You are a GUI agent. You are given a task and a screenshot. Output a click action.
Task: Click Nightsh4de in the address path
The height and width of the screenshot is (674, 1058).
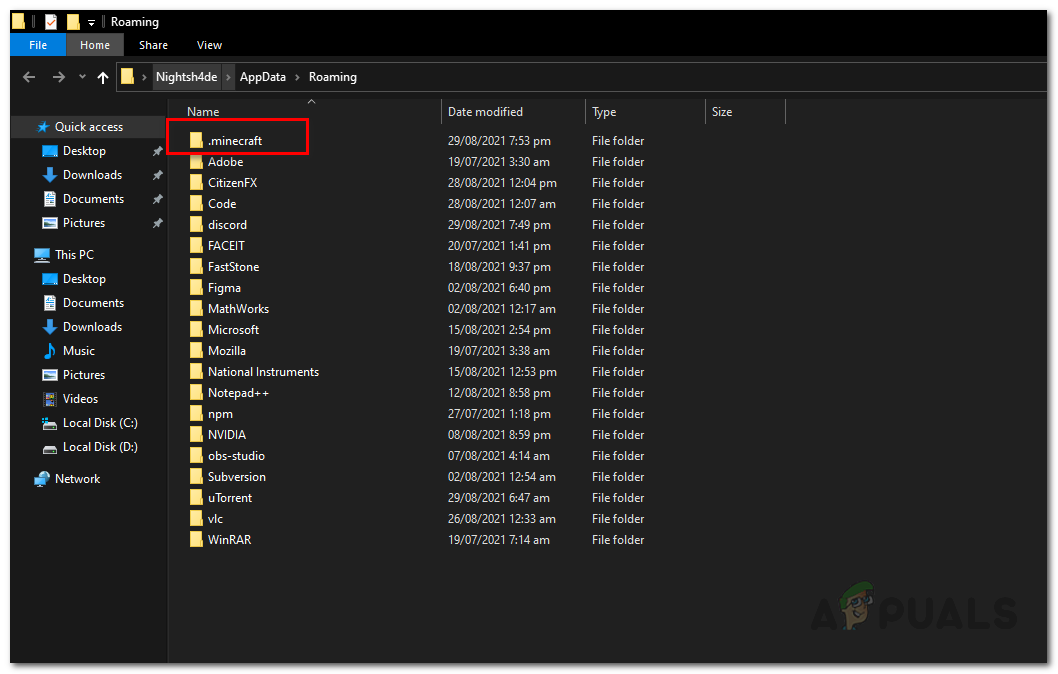coord(186,77)
